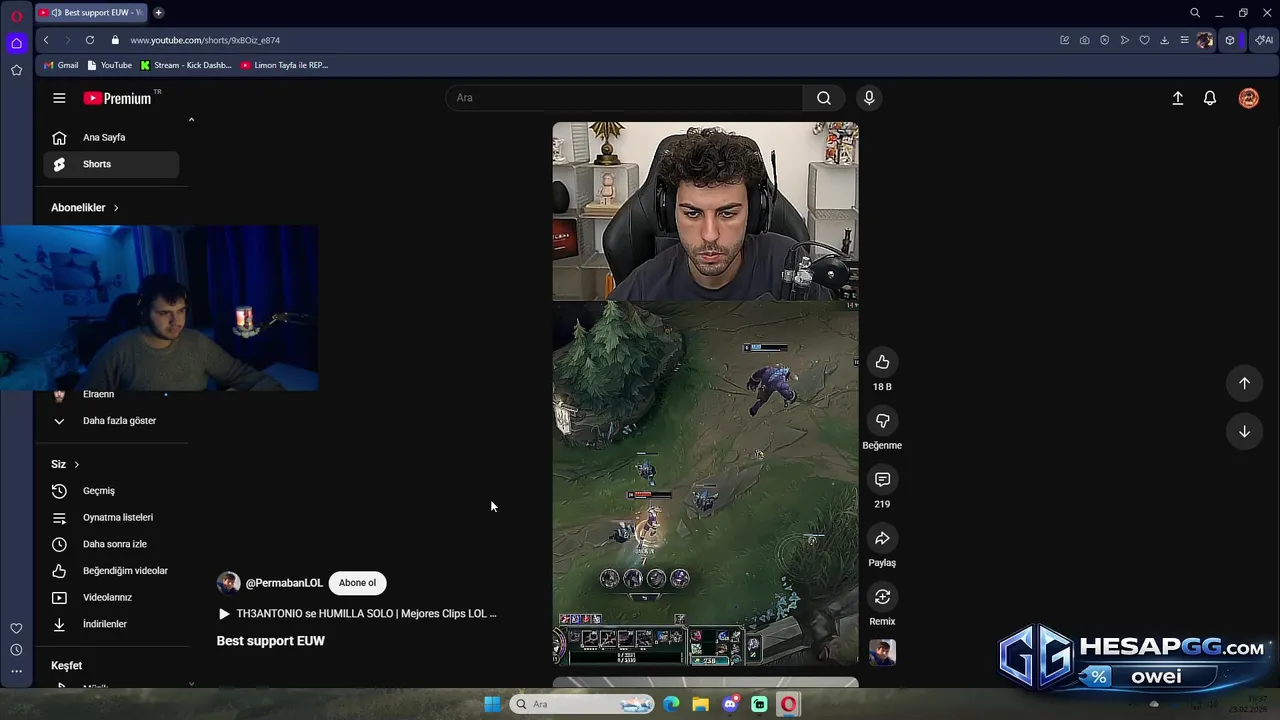Open the Siz section chevron
This screenshot has width=1280, height=720.
76,464
